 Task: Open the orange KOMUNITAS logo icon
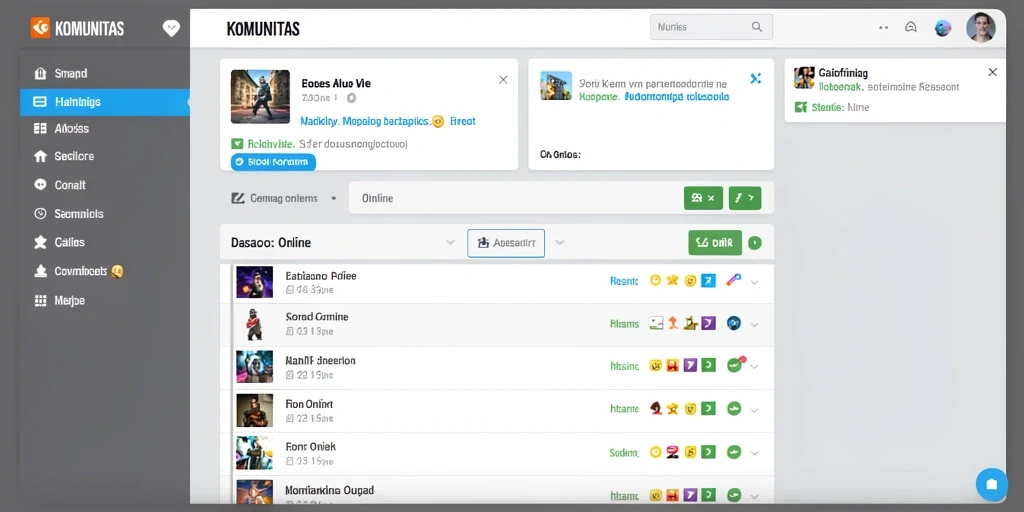[x=40, y=28]
